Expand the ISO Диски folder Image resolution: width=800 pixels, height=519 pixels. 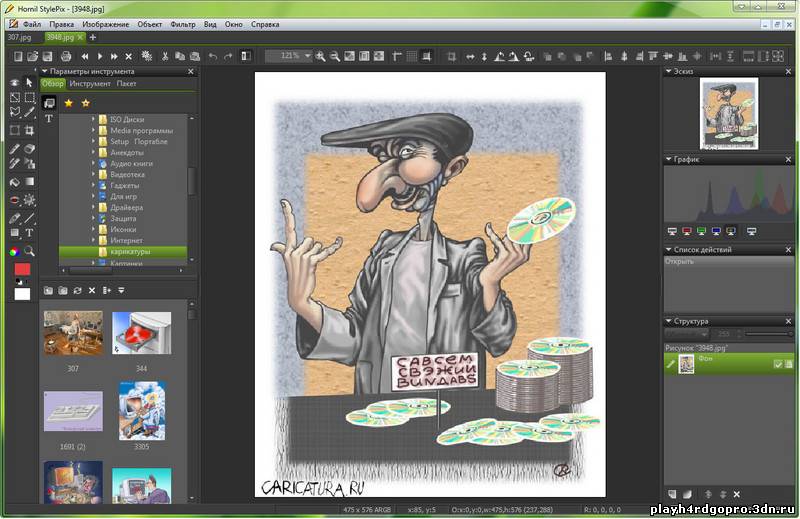click(93, 119)
